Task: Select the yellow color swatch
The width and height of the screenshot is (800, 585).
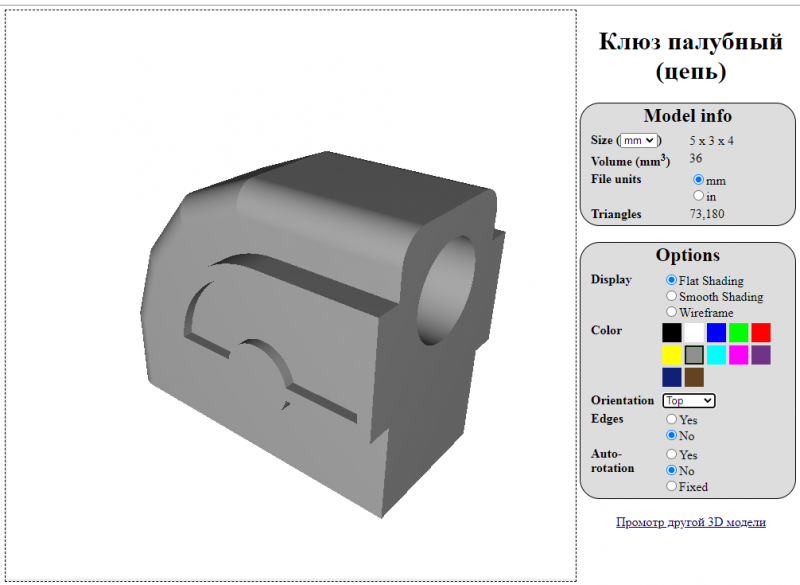Action: click(672, 355)
